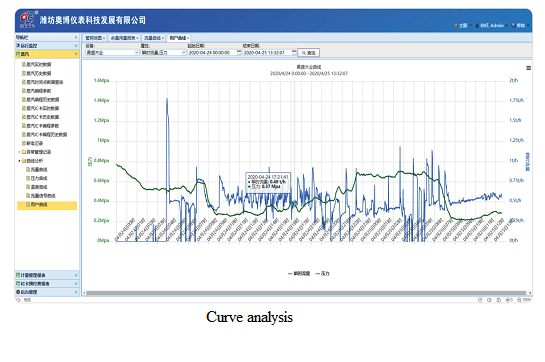
Task: Collapse the curve analysis folder in the tree
Action: [x=19, y=161]
